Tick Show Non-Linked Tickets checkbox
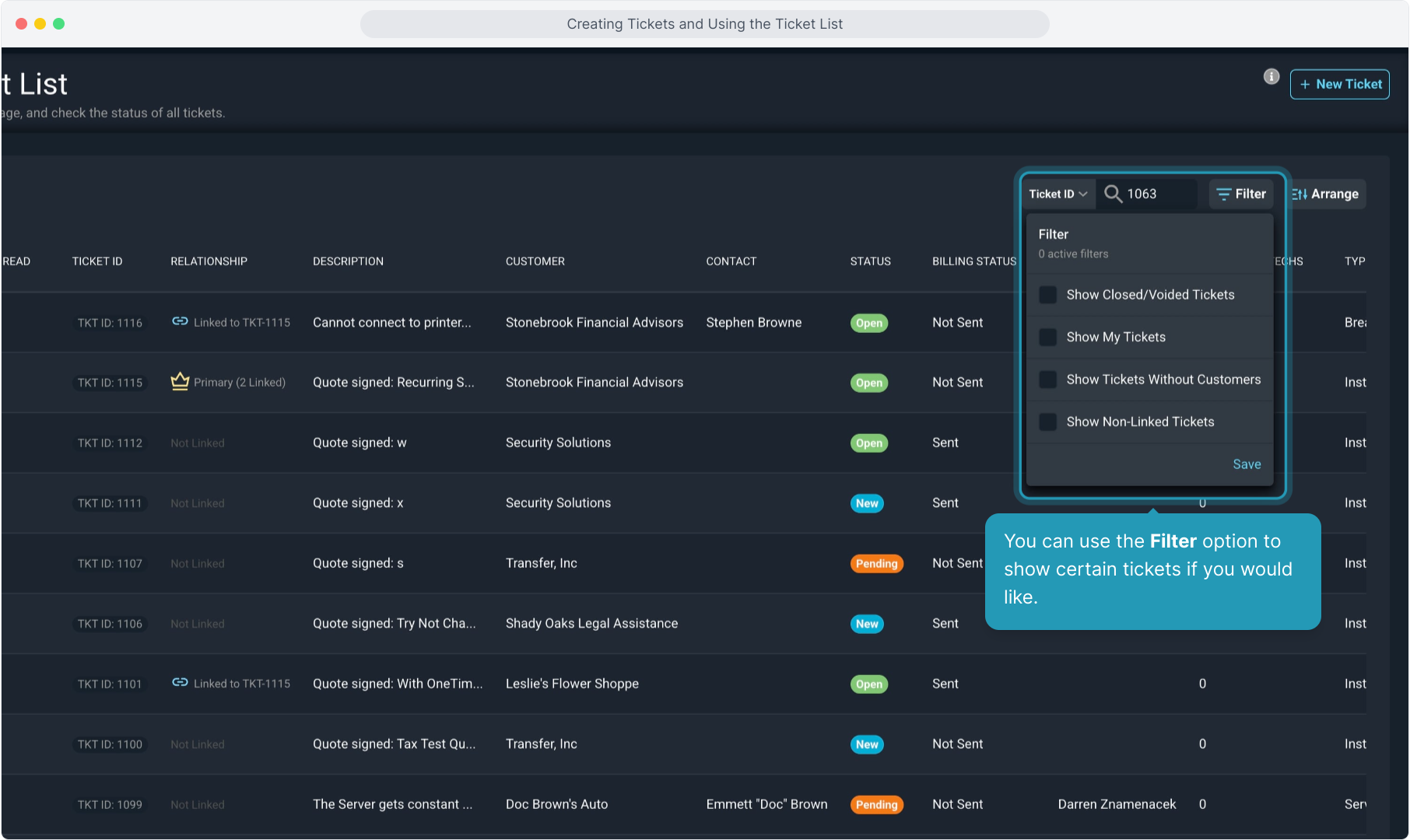This screenshot has height=840, width=1410. point(1048,422)
